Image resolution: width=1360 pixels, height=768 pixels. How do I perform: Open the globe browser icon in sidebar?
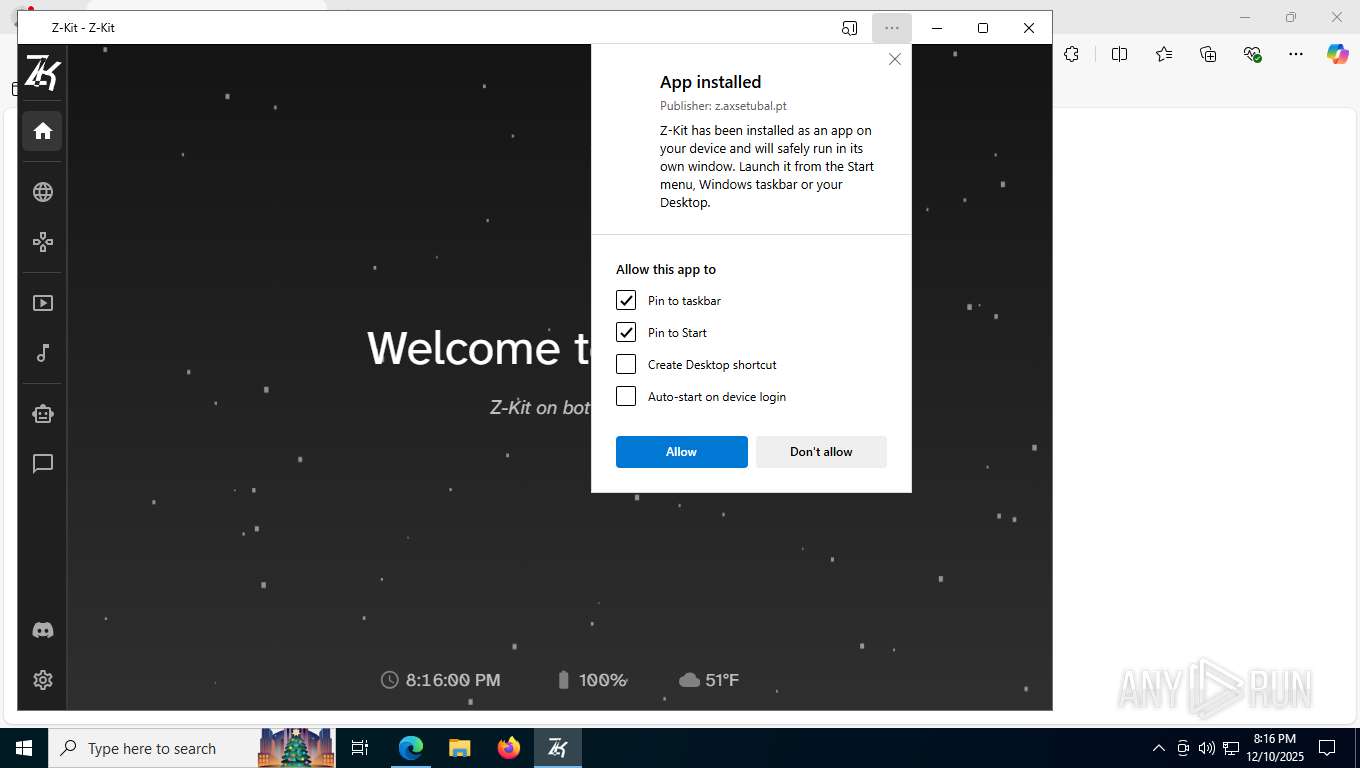pyautogui.click(x=42, y=192)
